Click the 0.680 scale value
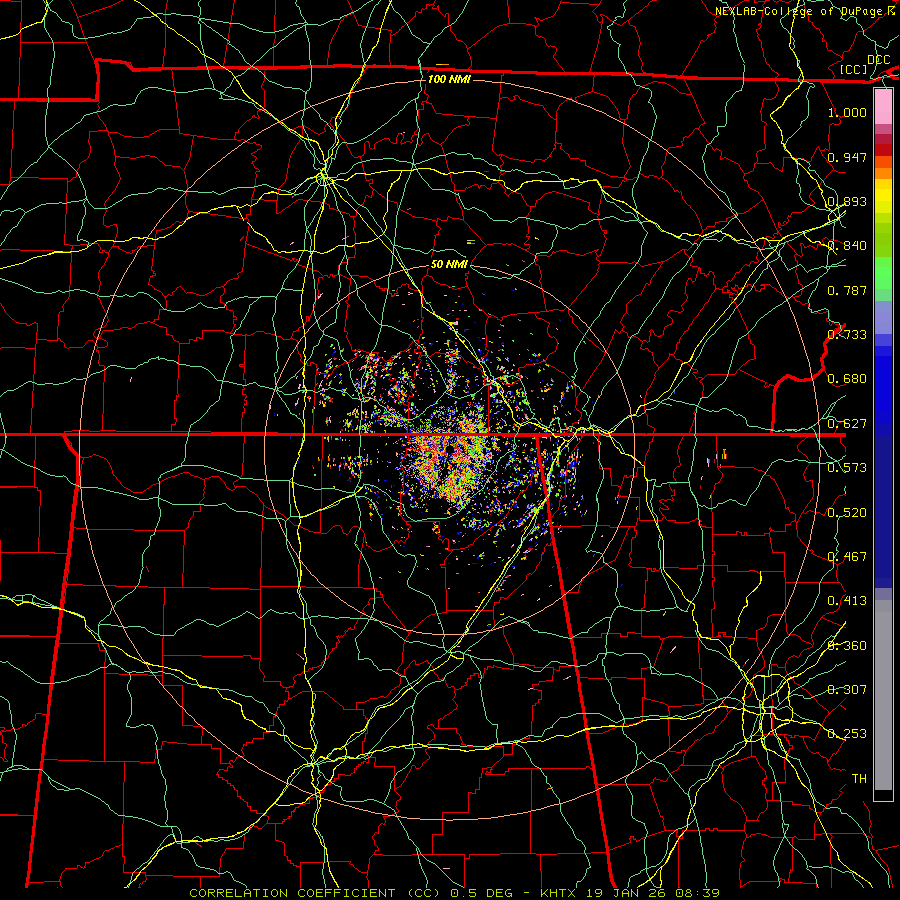 [x=847, y=379]
